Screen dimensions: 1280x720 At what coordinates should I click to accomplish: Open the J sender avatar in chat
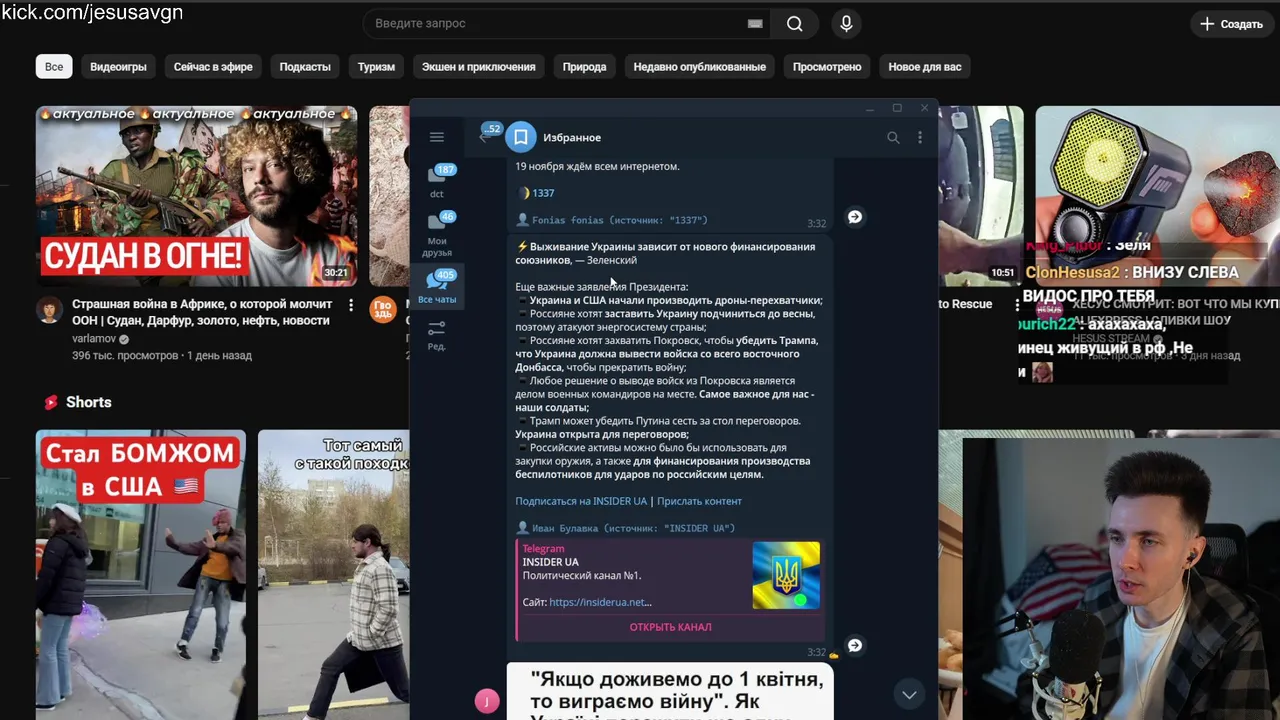point(487,702)
